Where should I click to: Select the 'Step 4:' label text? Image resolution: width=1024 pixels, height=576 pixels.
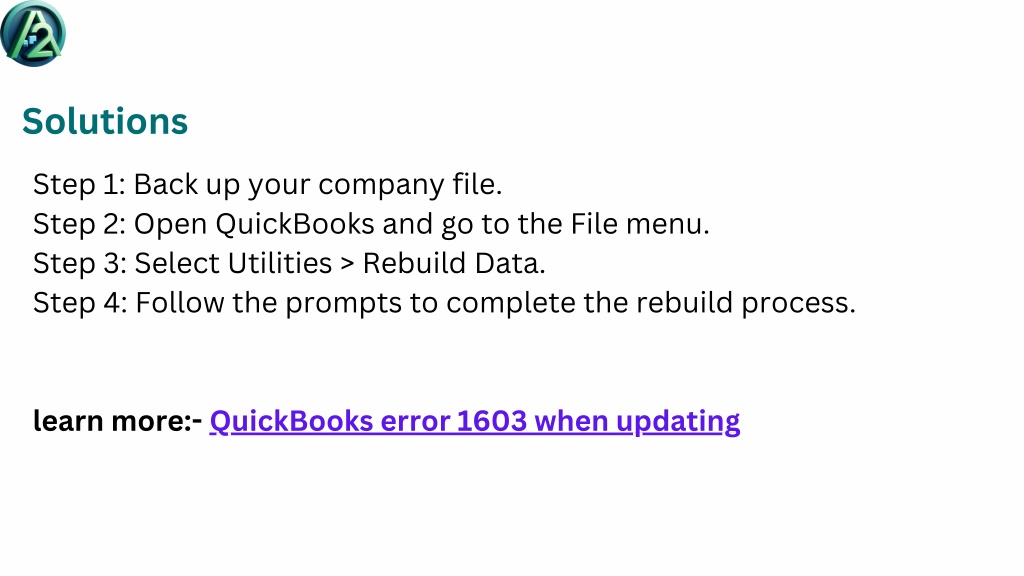80,303
